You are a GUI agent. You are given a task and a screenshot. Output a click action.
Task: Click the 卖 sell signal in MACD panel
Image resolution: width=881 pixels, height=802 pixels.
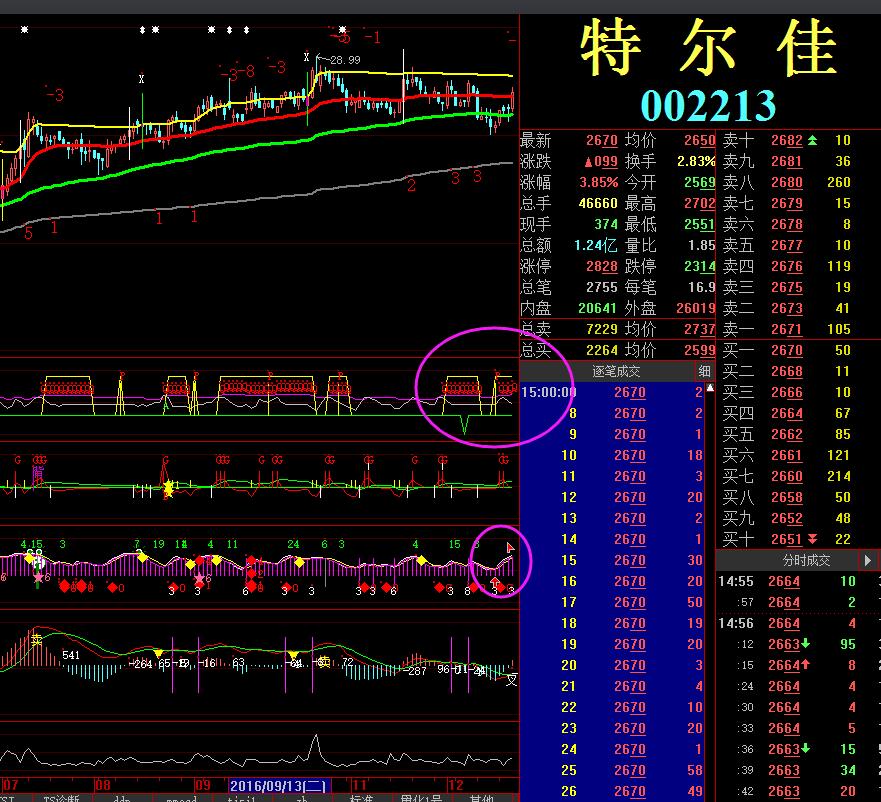(x=37, y=640)
